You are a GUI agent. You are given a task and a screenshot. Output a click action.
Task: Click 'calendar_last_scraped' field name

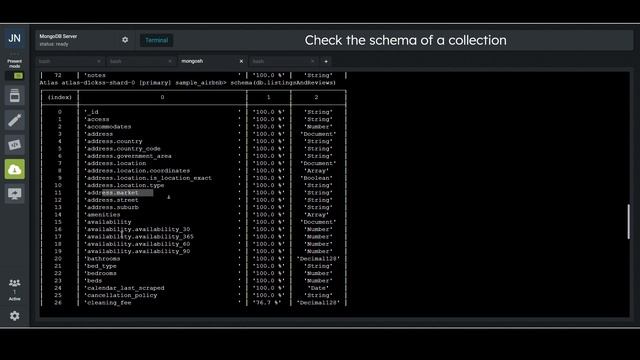pyautogui.click(x=124, y=288)
